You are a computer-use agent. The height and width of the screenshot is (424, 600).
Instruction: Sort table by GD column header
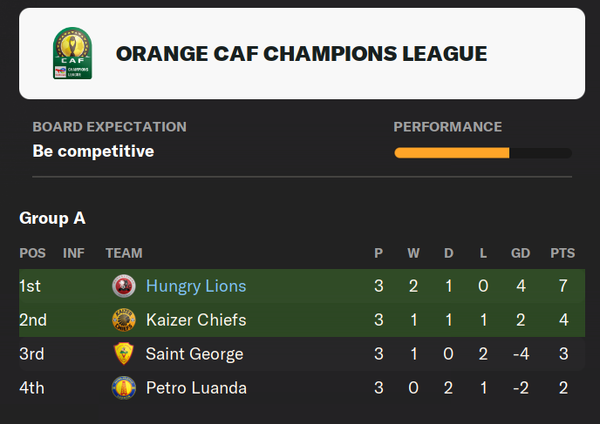(x=520, y=253)
